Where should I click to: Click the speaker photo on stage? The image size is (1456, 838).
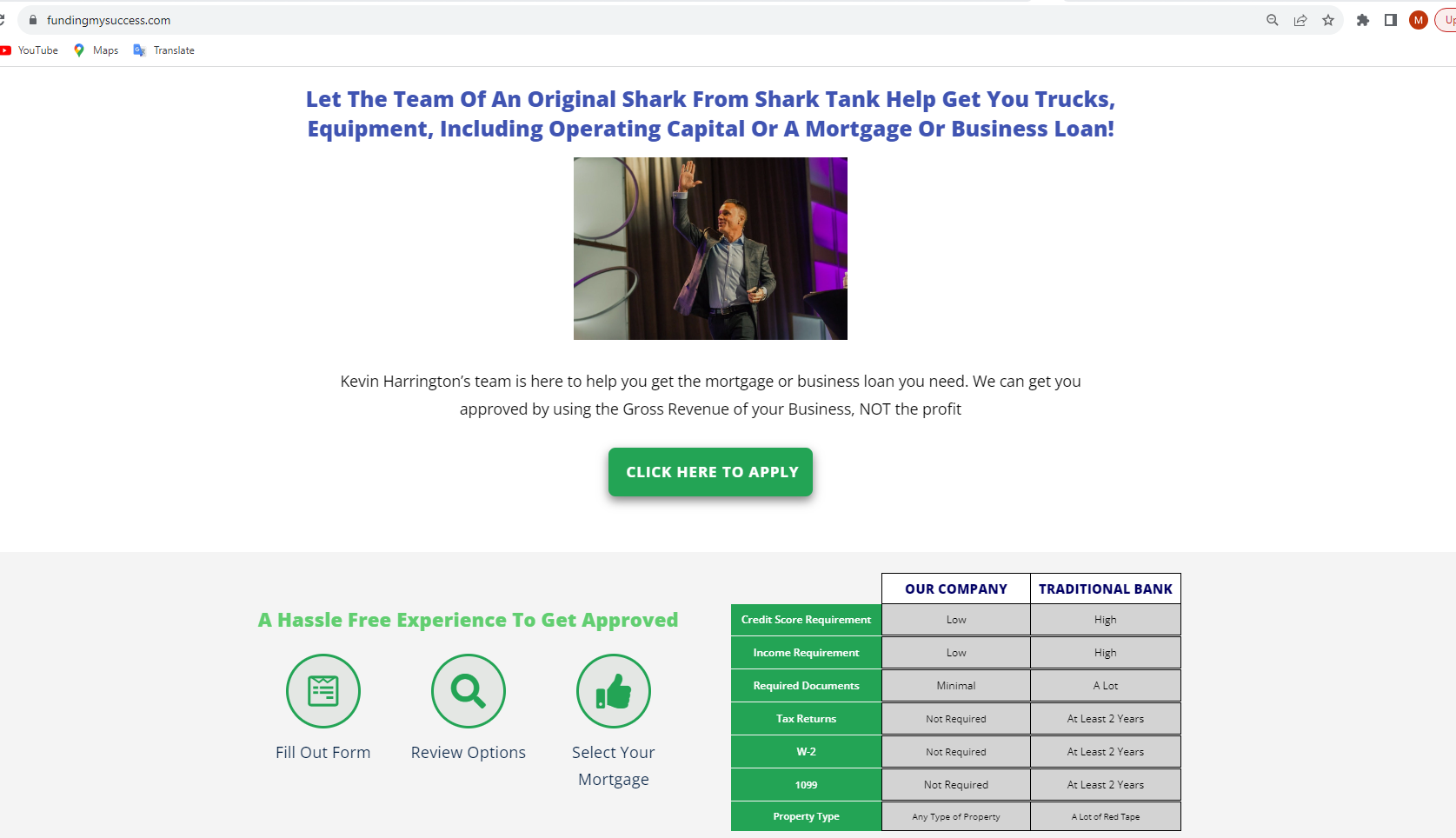710,249
